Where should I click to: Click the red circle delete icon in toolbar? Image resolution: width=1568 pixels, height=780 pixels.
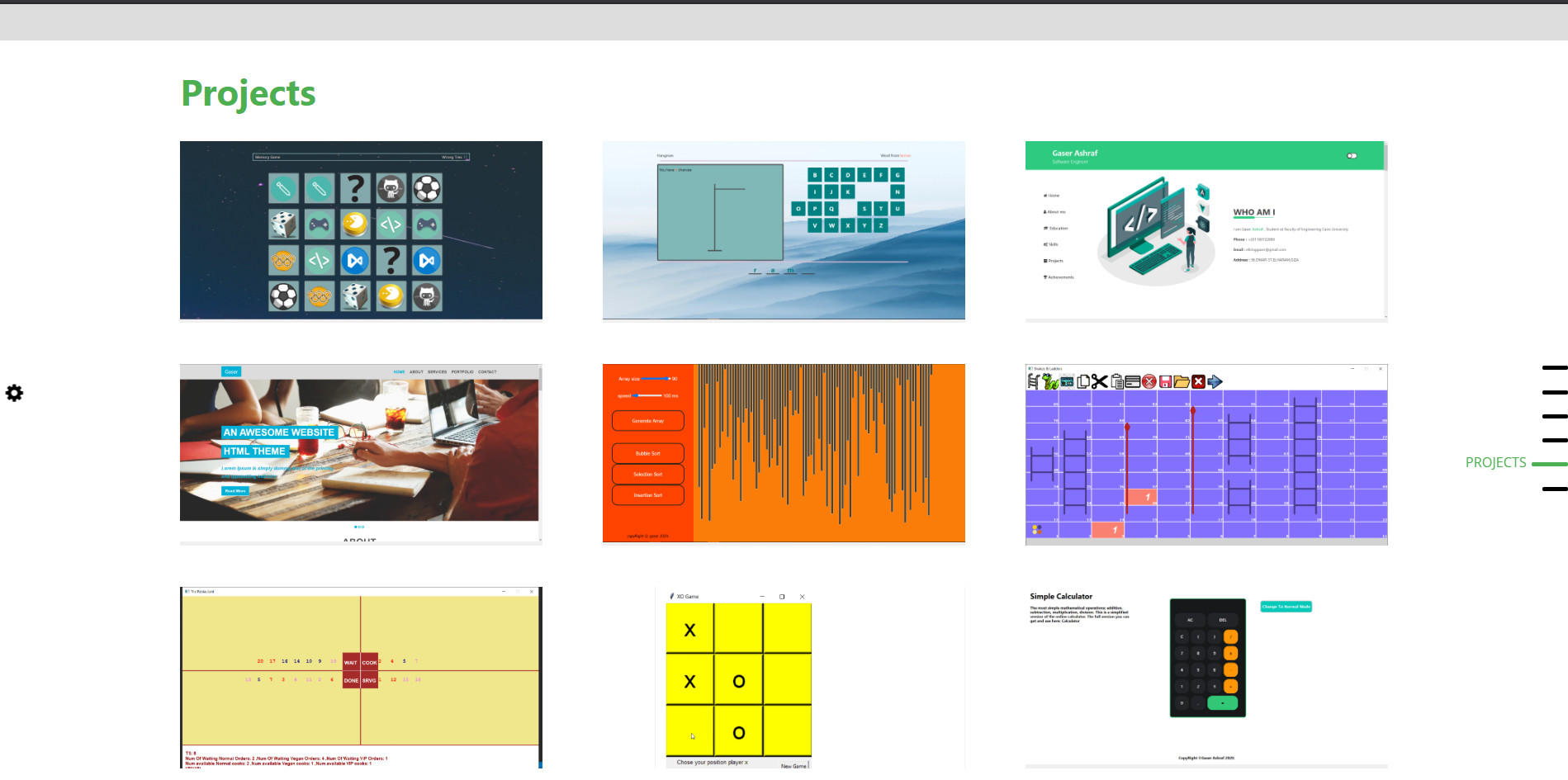pyautogui.click(x=1149, y=381)
